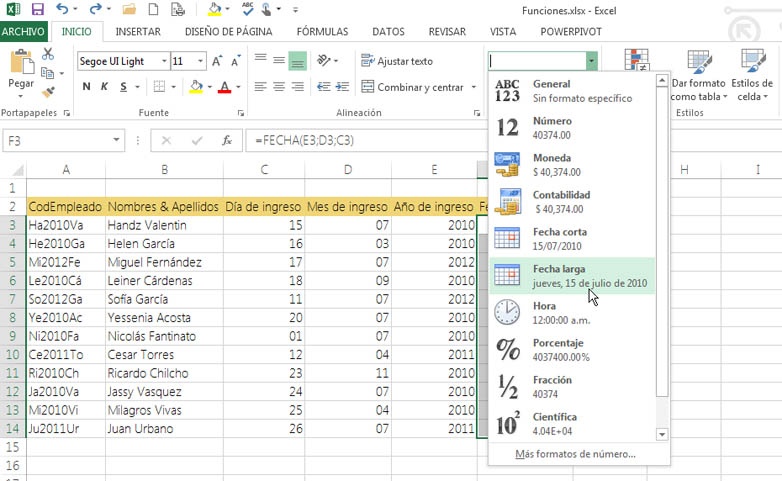Switch to the FÓRMULAS ribbon tab
This screenshot has height=481, width=782.
tap(322, 31)
